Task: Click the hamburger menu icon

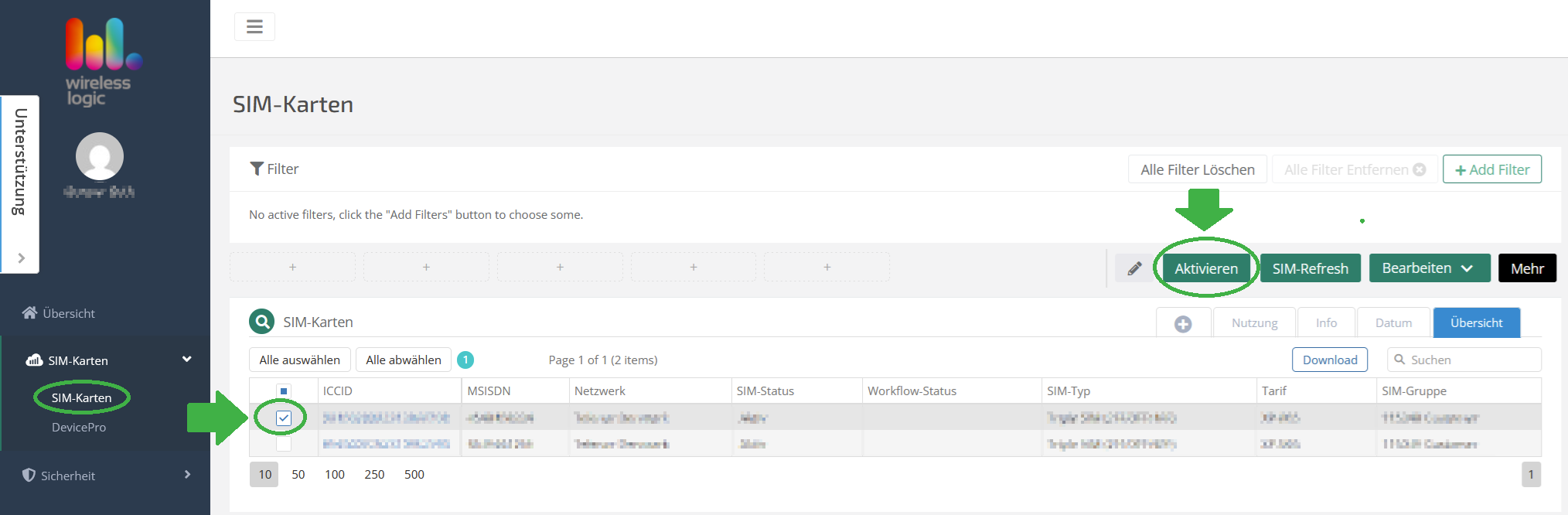Action: pos(254,27)
